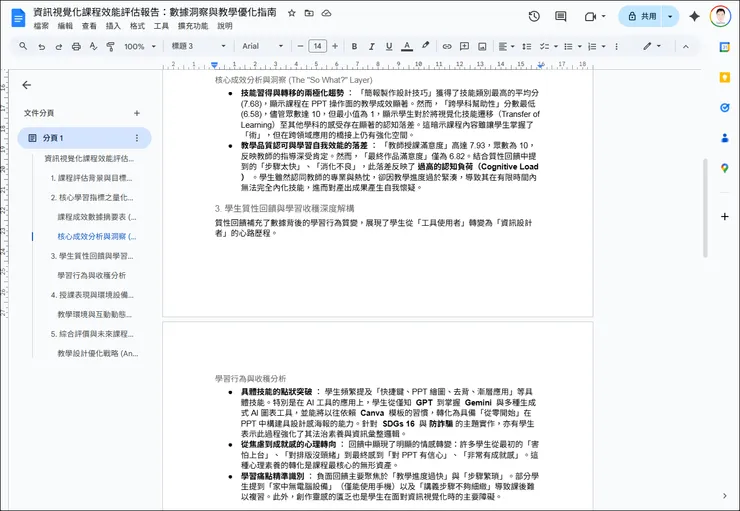Viewport: 740px width, 511px height.
Task: Open the 檔案 menu
Action: (41, 26)
